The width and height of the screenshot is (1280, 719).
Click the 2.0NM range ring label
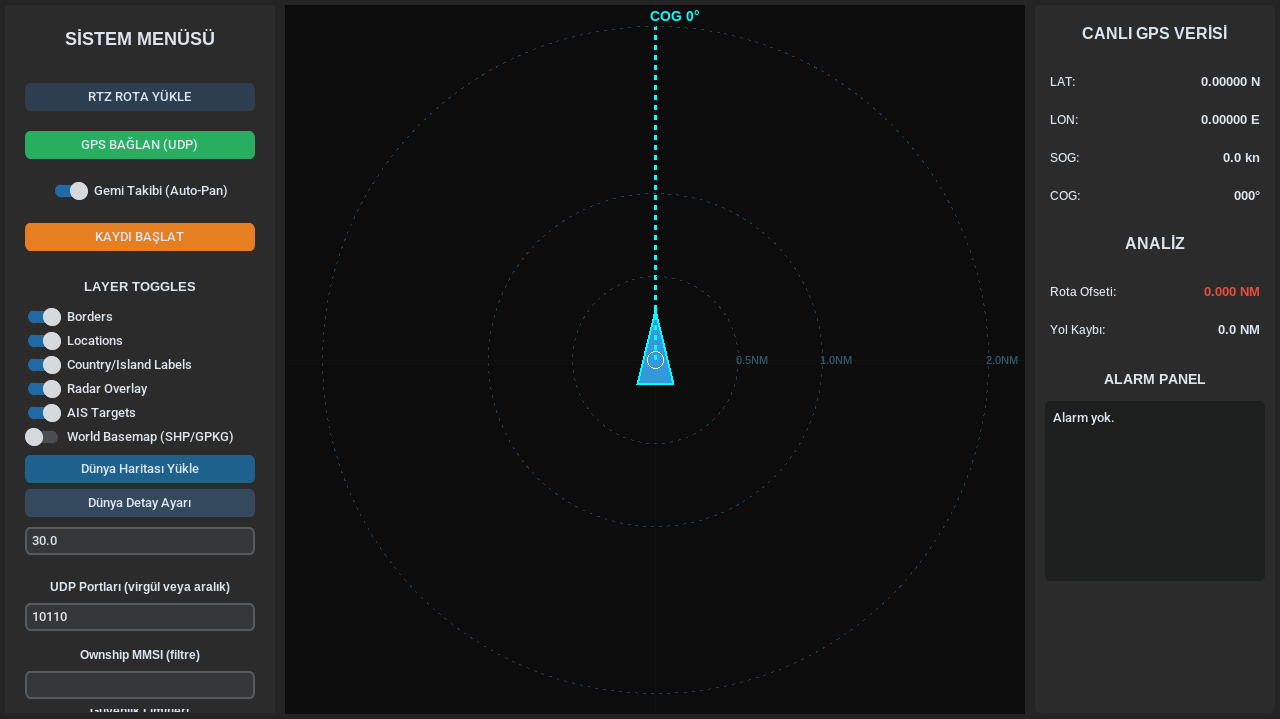1002,360
